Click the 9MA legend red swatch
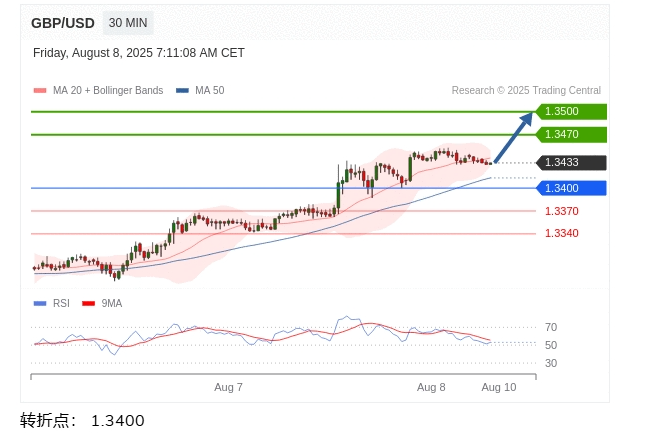Screen dimensions: 652x445 (89, 303)
